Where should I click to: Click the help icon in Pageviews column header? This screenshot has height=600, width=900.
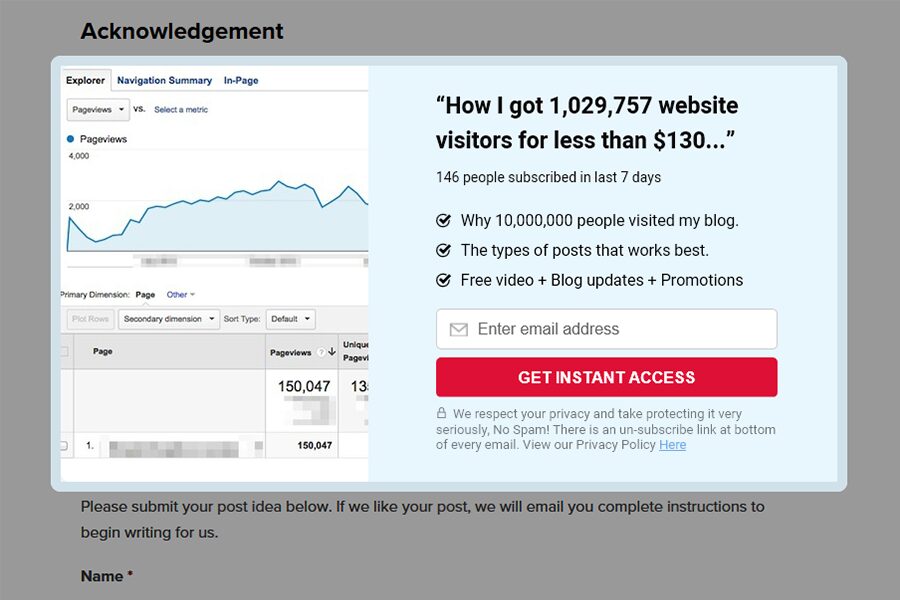[x=320, y=352]
